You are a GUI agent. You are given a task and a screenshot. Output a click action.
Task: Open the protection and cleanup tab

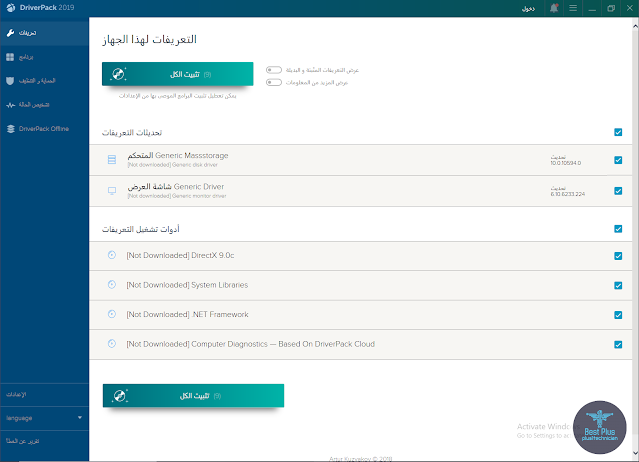point(44,81)
